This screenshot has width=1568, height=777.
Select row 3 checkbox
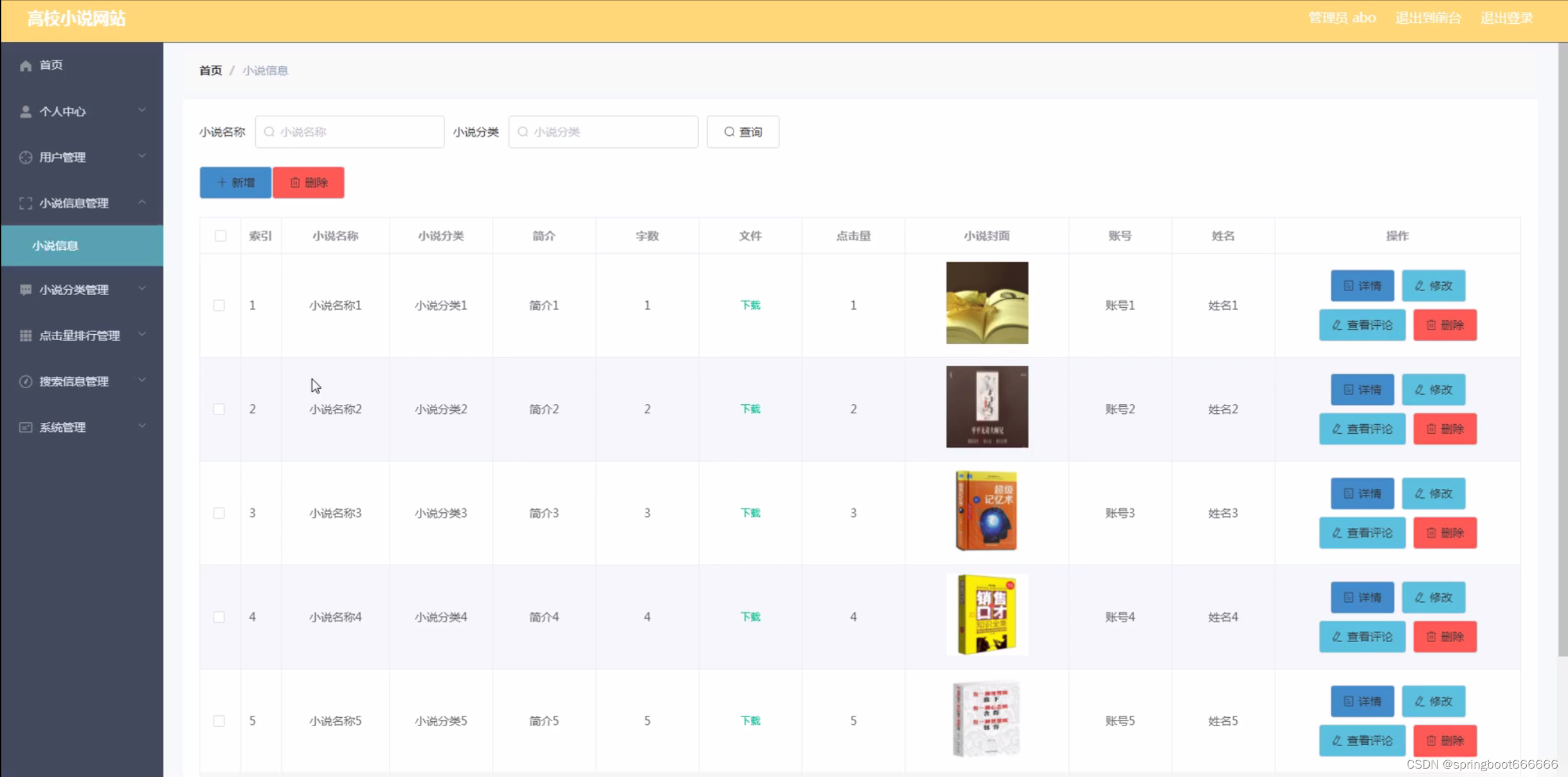[219, 513]
